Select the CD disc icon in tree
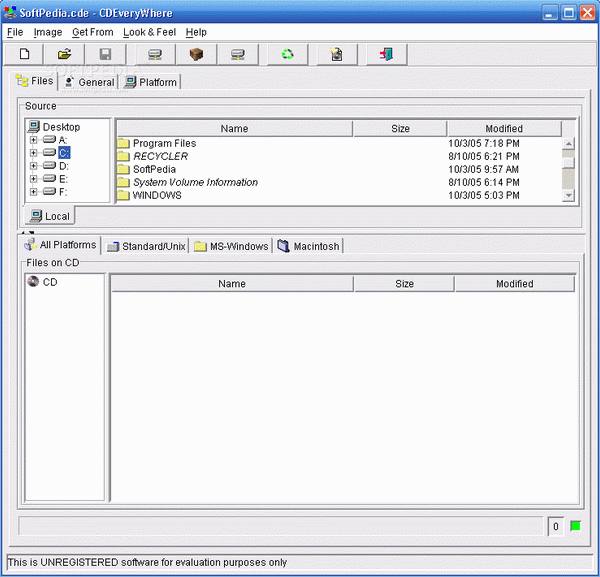 tap(33, 282)
